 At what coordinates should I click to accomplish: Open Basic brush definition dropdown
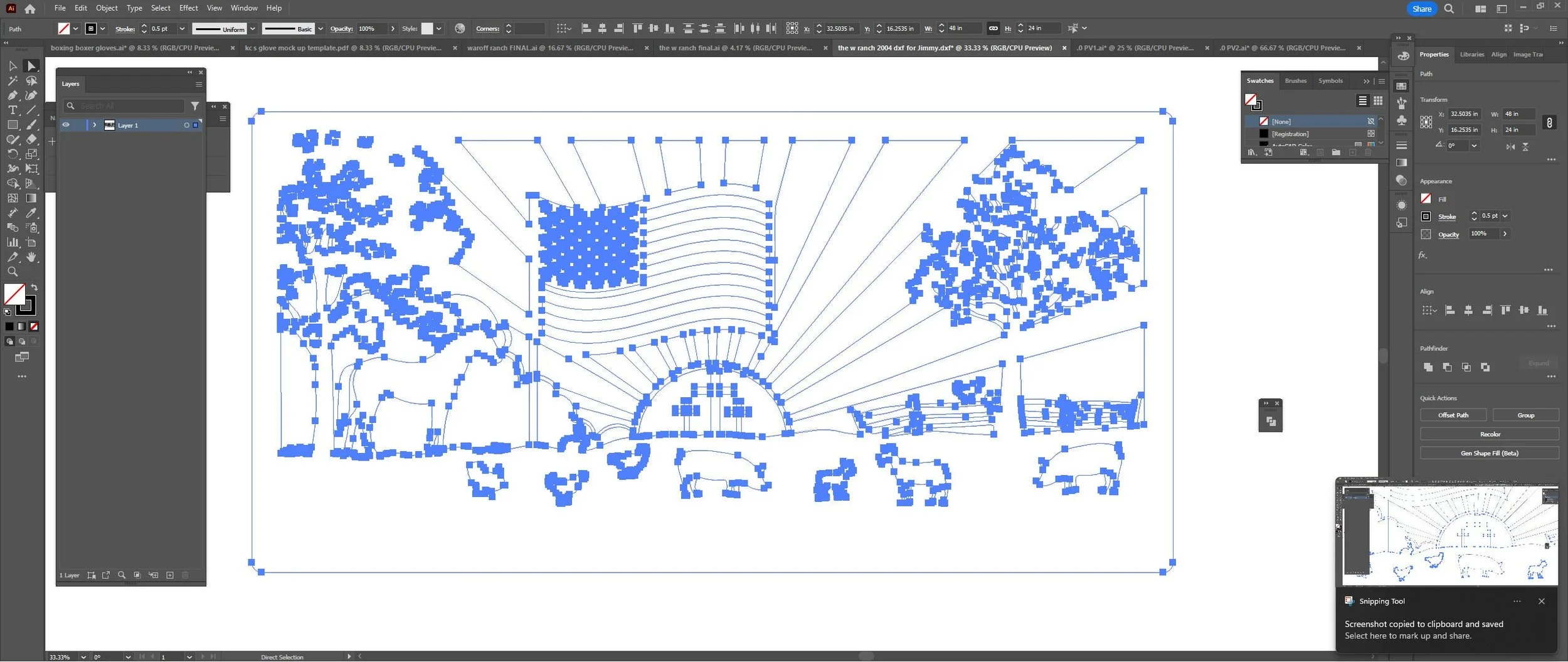[x=320, y=28]
